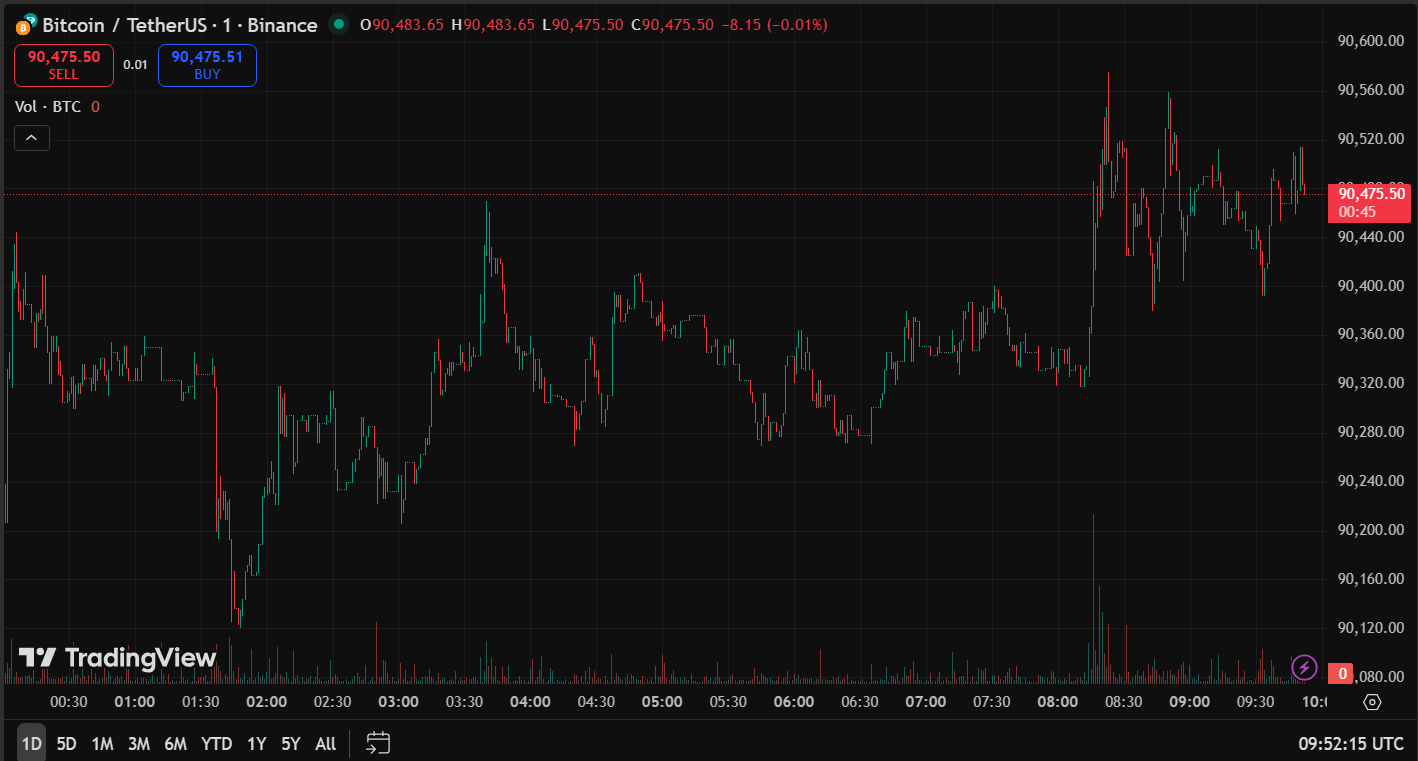Click the 01:30 time axis label

point(201,702)
